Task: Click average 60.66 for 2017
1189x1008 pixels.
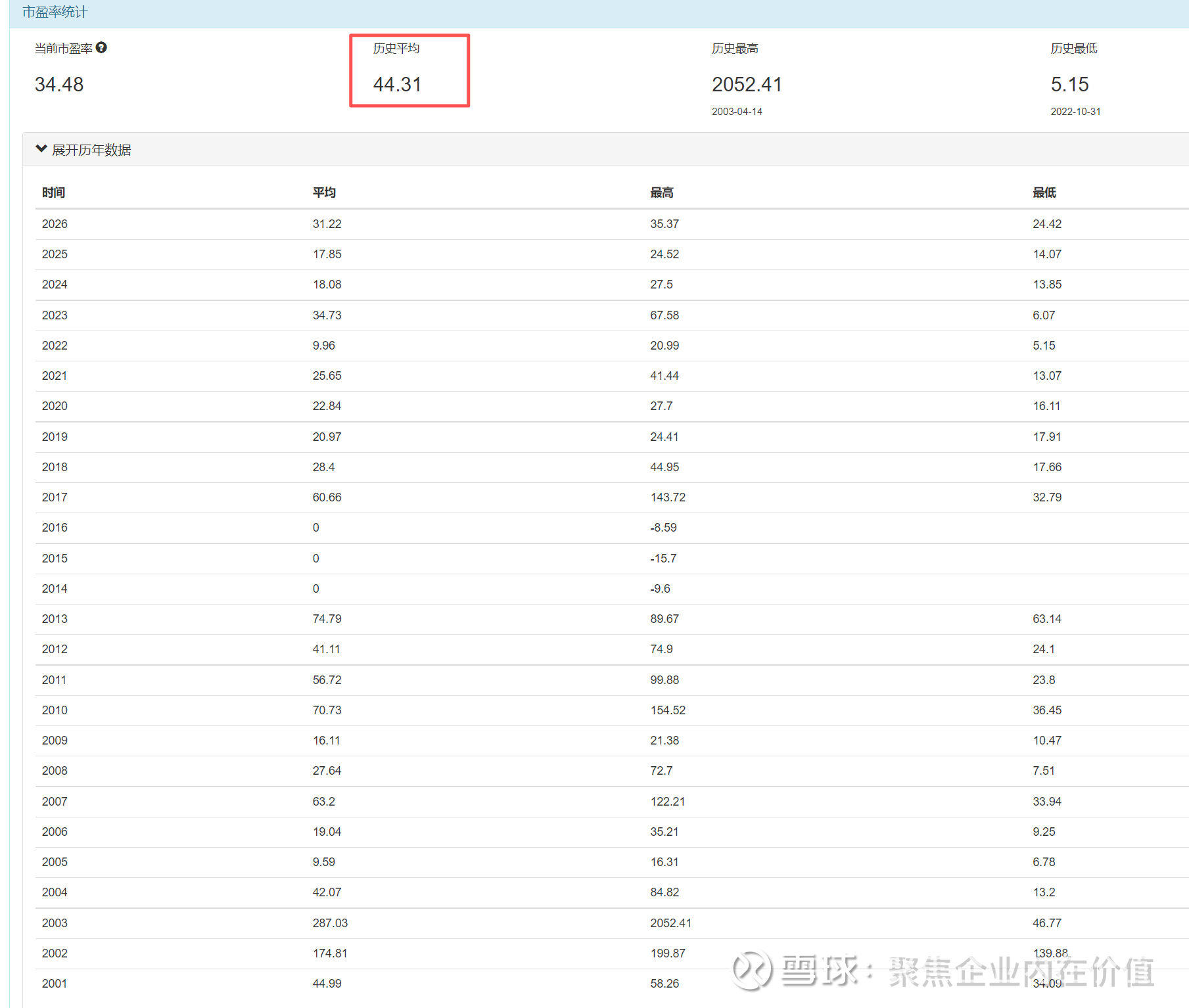Action: (x=327, y=497)
